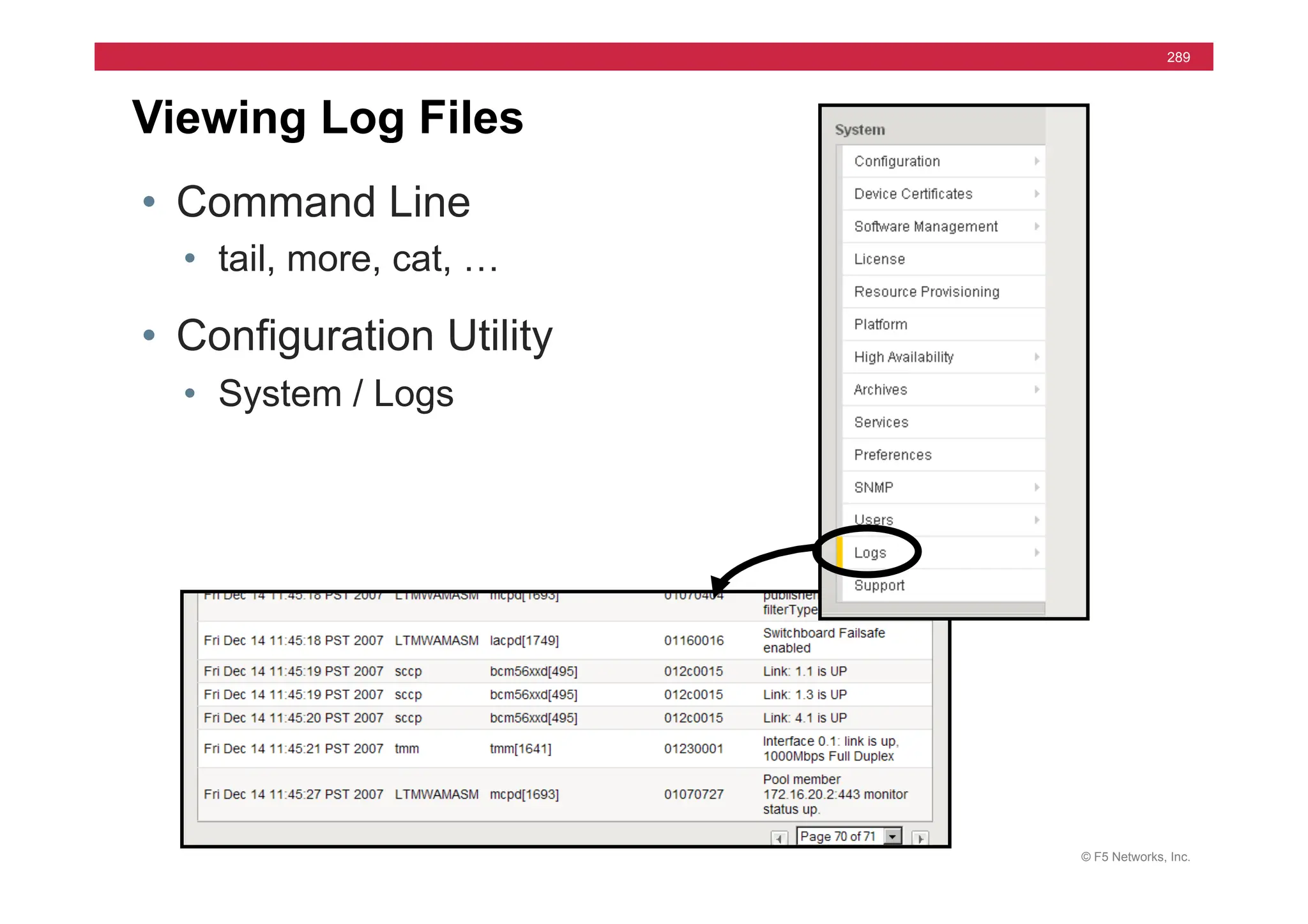Click 'Switchboard Failsafe enabled' log message
This screenshot has height=924, width=1308.
(x=824, y=640)
